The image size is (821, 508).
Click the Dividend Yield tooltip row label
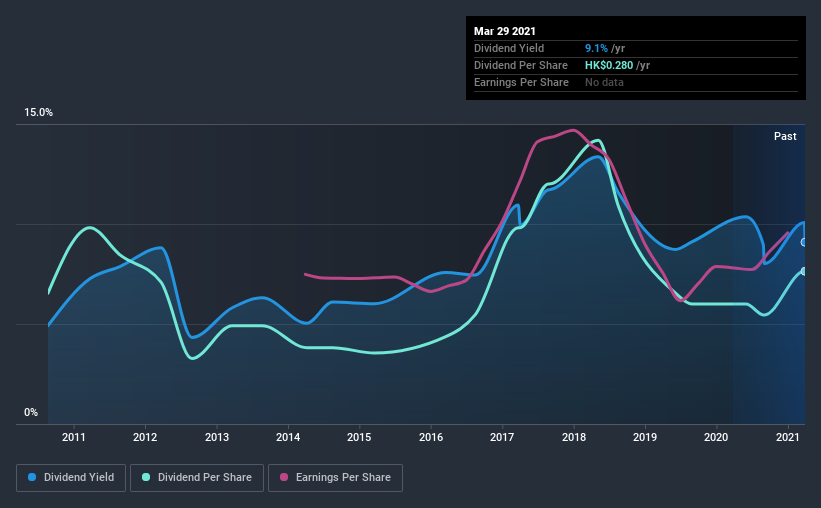509,48
